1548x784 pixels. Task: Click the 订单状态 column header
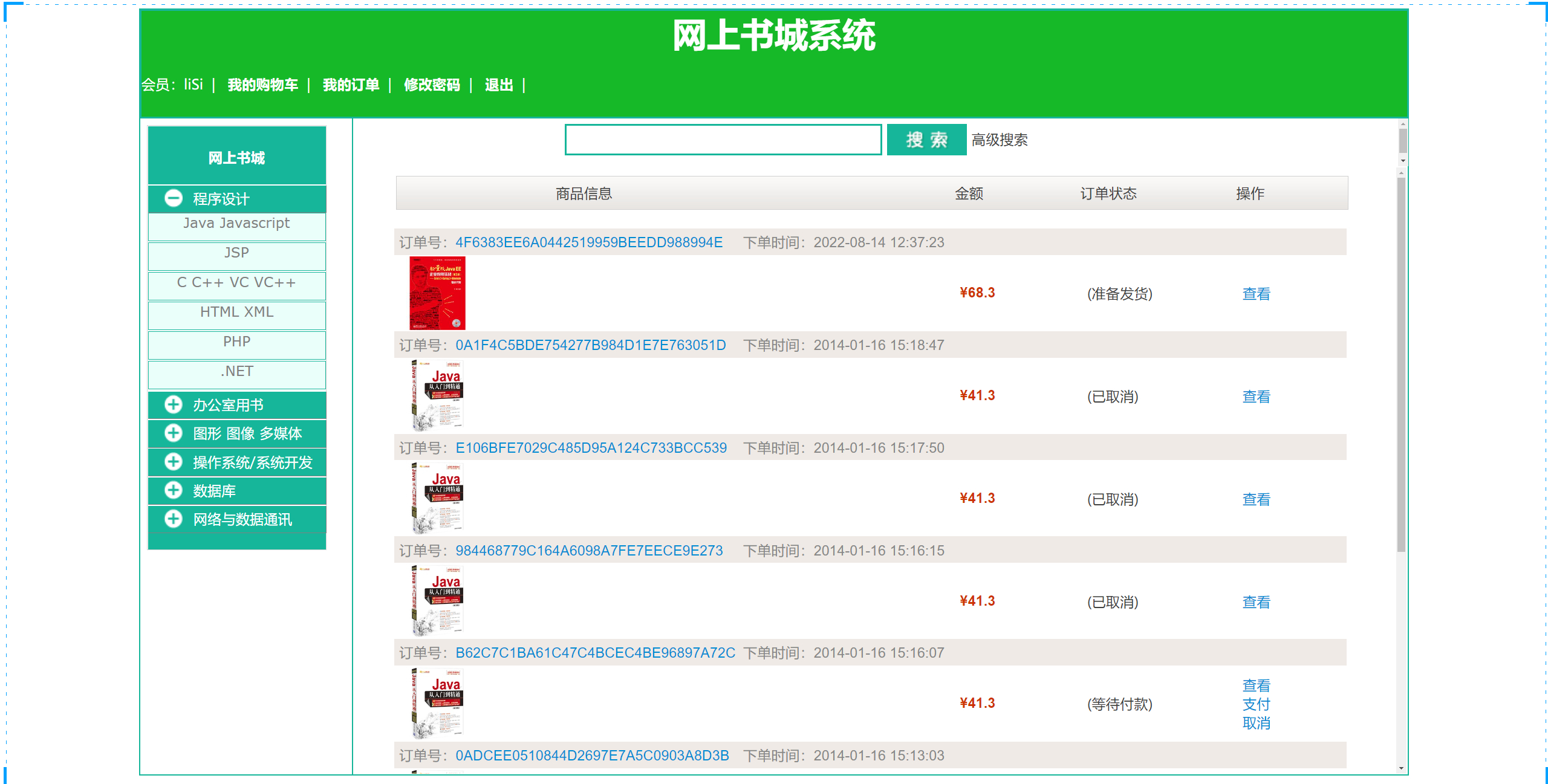click(x=1108, y=193)
